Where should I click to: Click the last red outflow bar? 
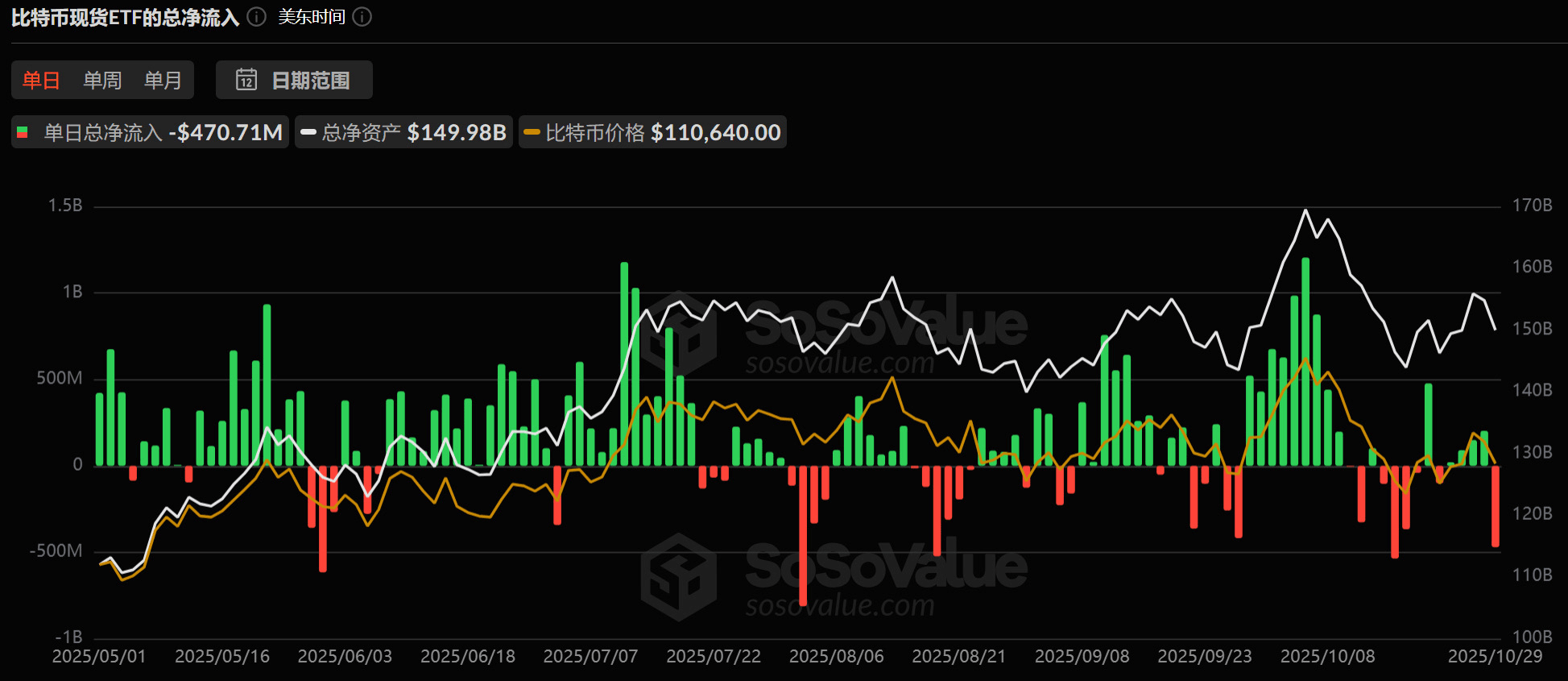[1496, 506]
